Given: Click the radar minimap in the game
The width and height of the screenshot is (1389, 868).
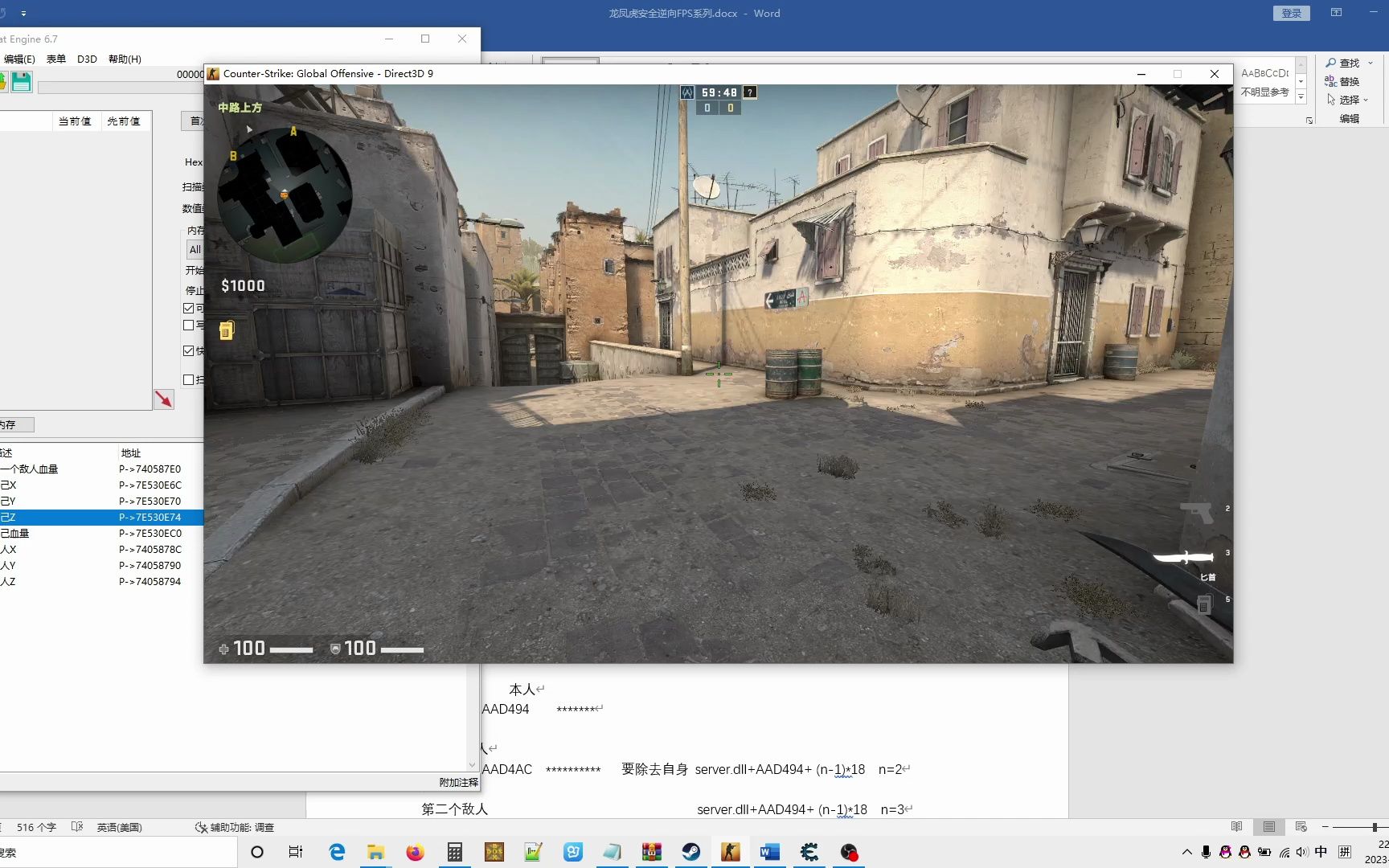Looking at the screenshot, I should tap(283, 194).
